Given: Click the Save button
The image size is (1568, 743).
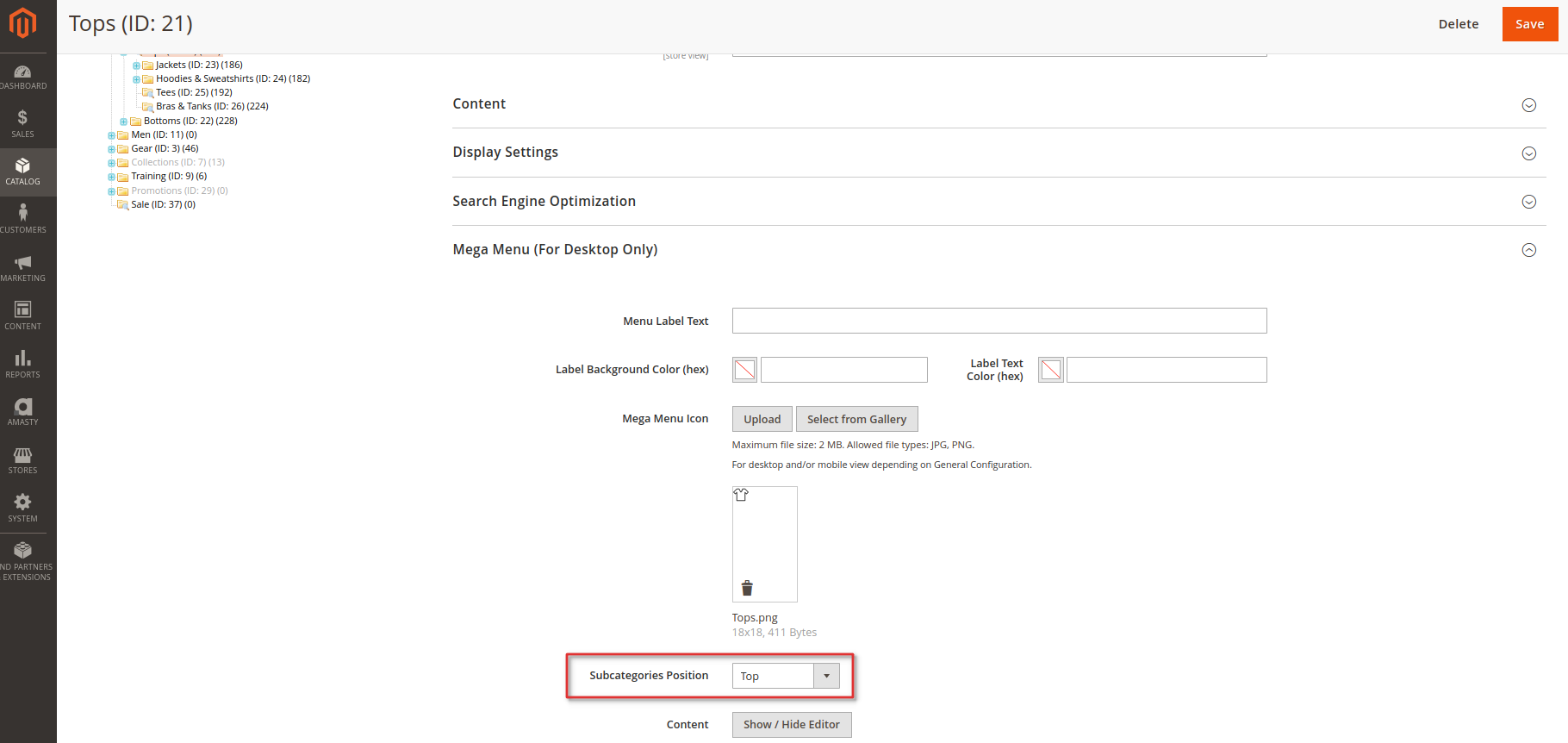Looking at the screenshot, I should 1529,24.
